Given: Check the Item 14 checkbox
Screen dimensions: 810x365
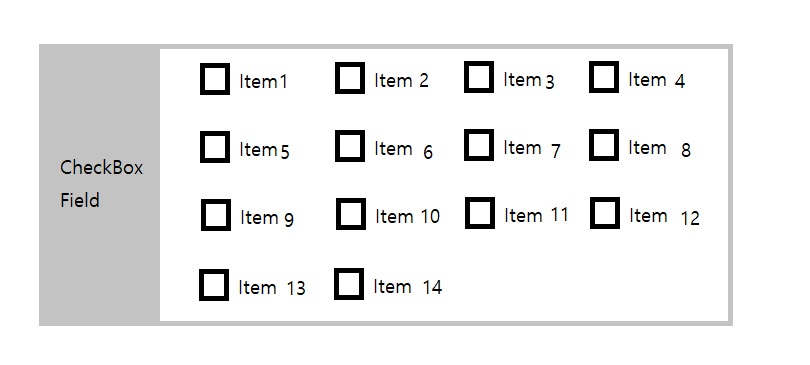Looking at the screenshot, I should [x=349, y=284].
